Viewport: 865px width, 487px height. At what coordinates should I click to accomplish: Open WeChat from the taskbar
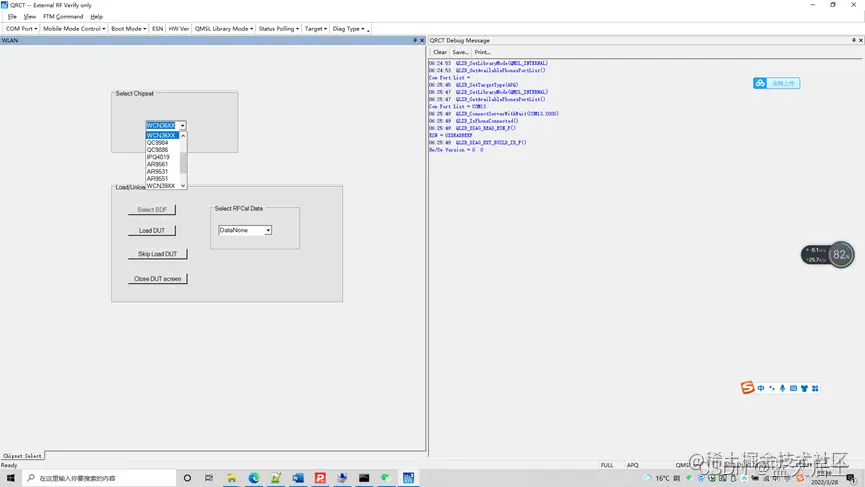pyautogui.click(x=386, y=478)
